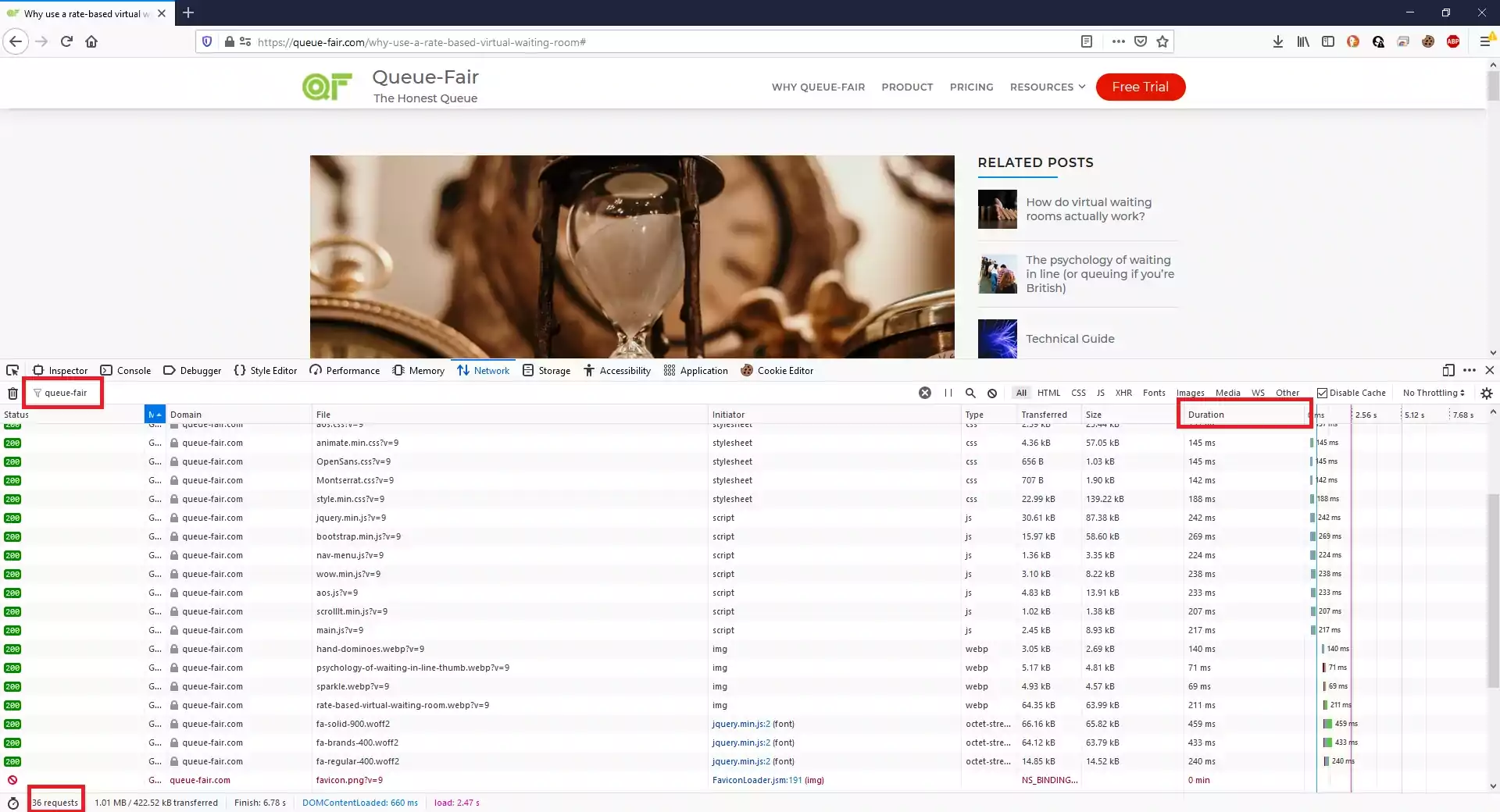Screen dimensions: 1500x812
Task: Open the No Throttling dropdown
Action: tap(1433, 393)
